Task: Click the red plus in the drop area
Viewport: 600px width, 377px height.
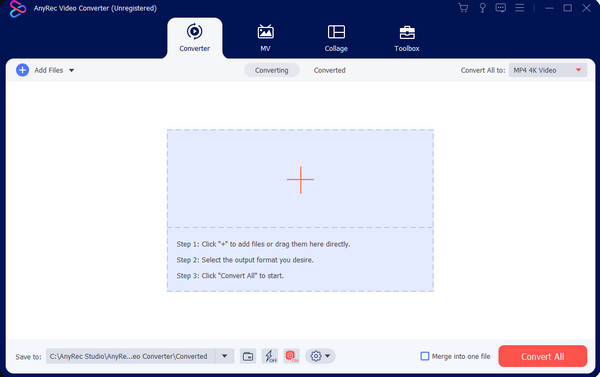Action: coord(300,180)
